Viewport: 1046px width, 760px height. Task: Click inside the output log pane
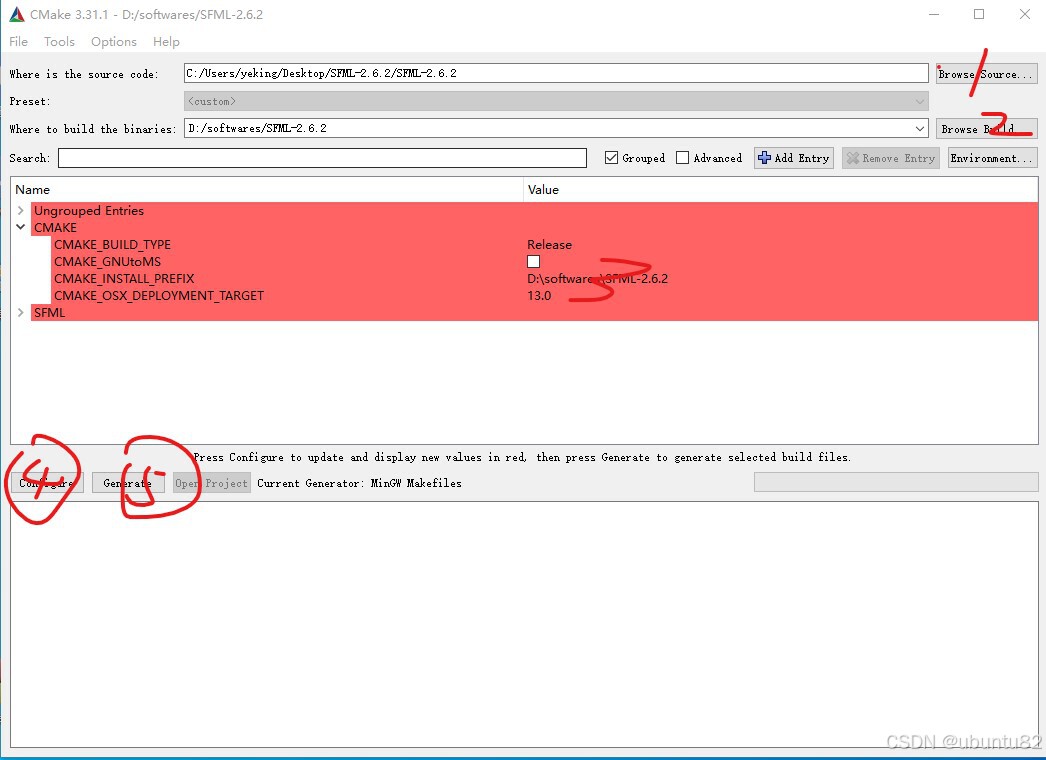524,624
